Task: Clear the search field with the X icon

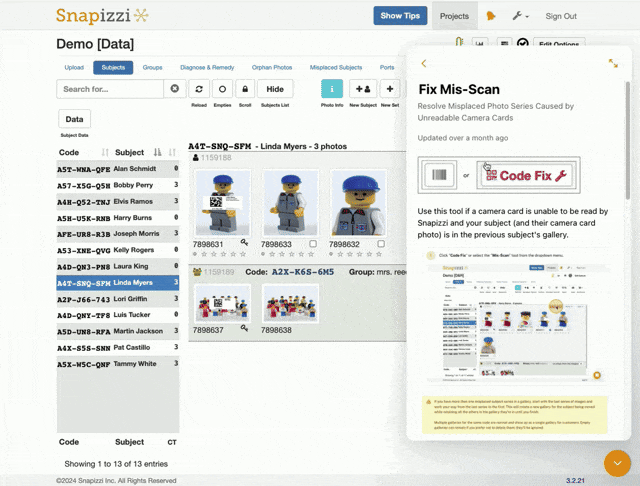Action: [x=175, y=89]
